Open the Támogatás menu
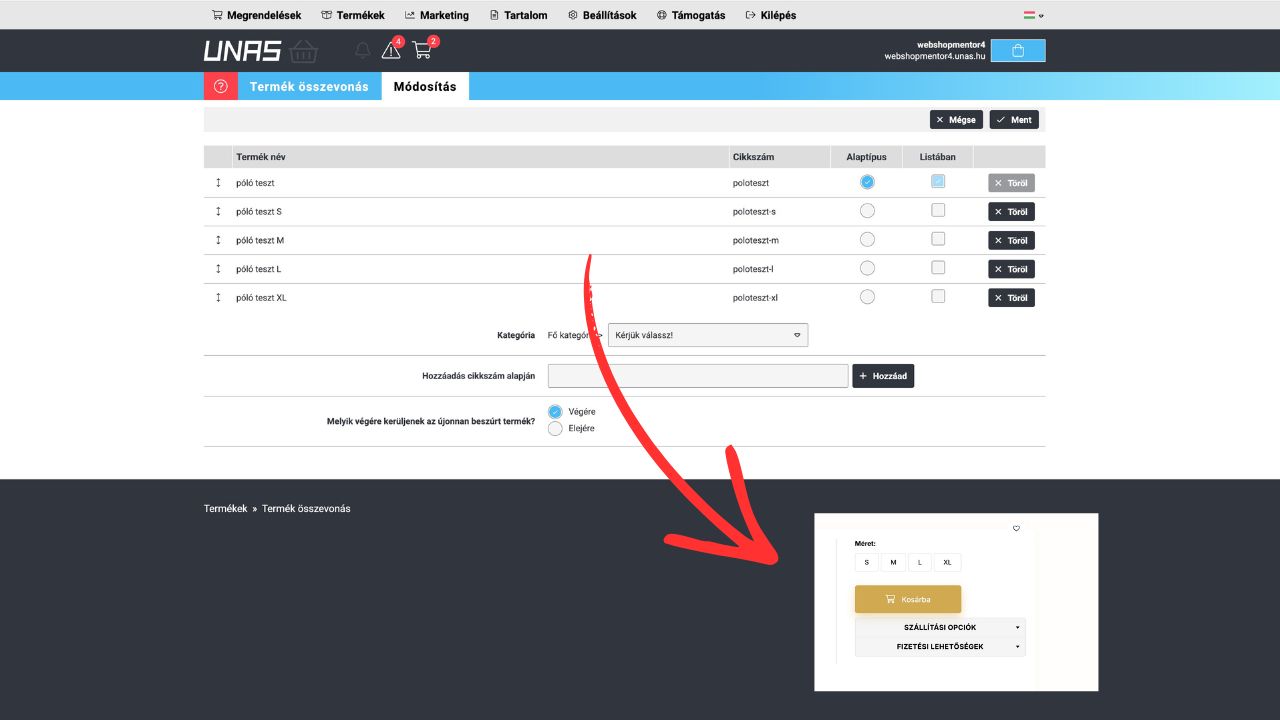Screen dimensions: 1280x720 coord(691,15)
